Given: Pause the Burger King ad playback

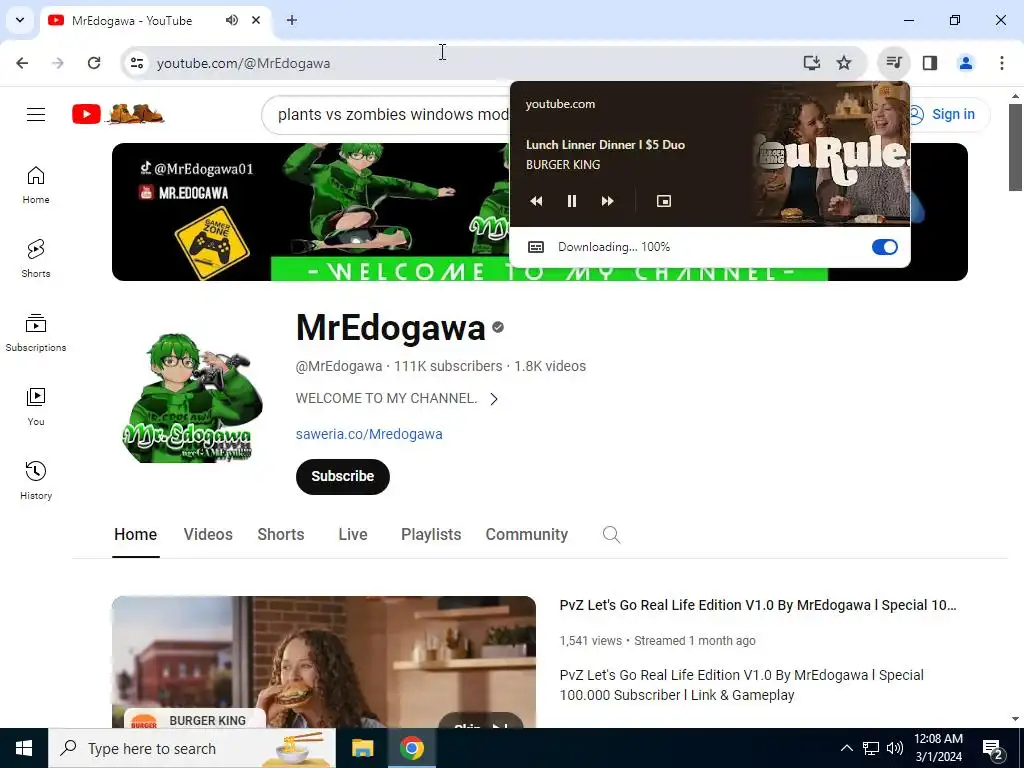Looking at the screenshot, I should click(x=571, y=201).
